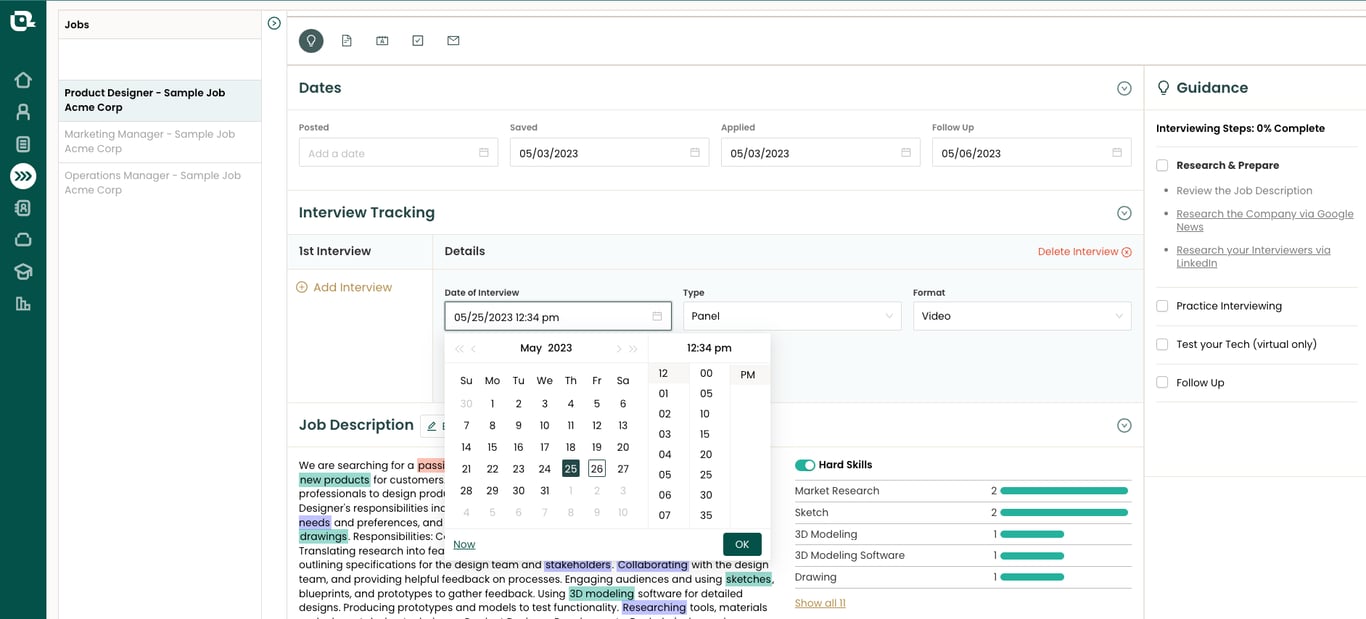Click the pencil edit icon beside Job Description

coord(432,426)
